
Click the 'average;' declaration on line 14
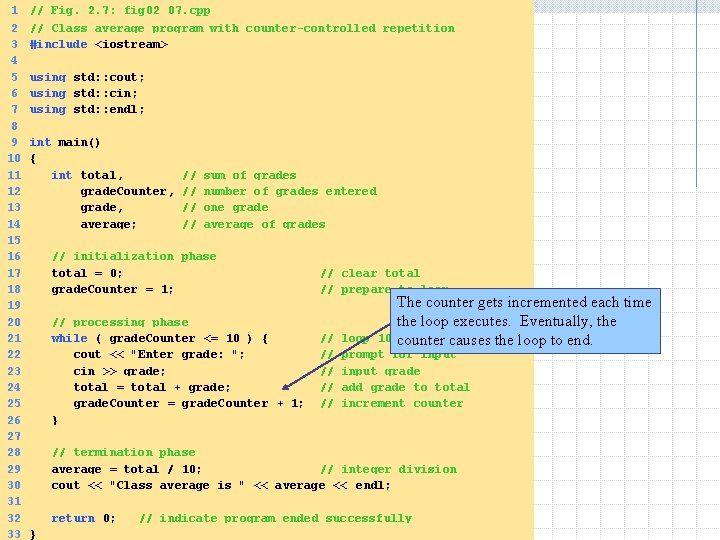(108, 224)
